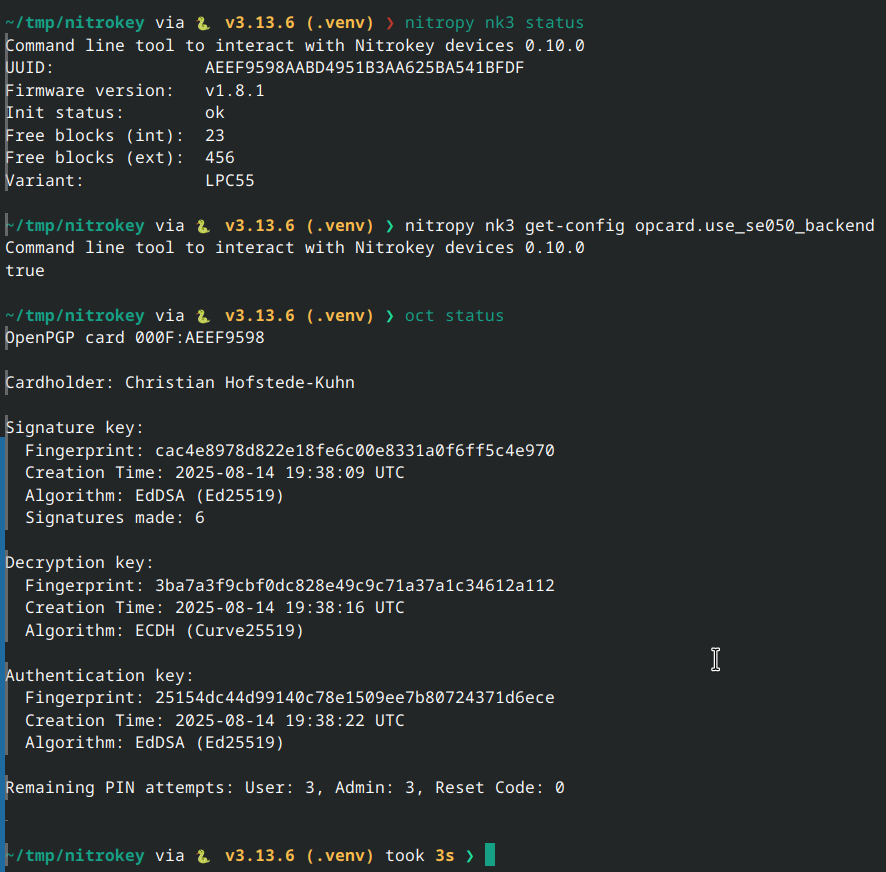Click the "true" config output value
The image size is (886, 872).
pos(25,271)
